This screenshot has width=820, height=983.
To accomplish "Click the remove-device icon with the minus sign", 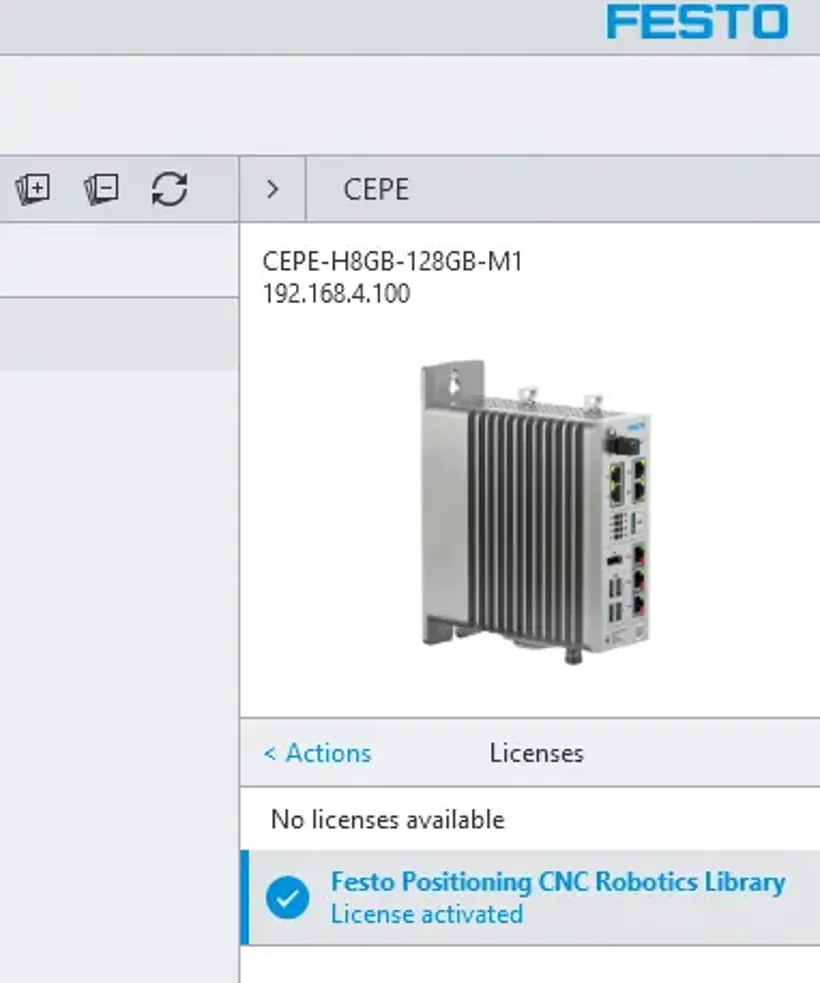I will tap(100, 189).
